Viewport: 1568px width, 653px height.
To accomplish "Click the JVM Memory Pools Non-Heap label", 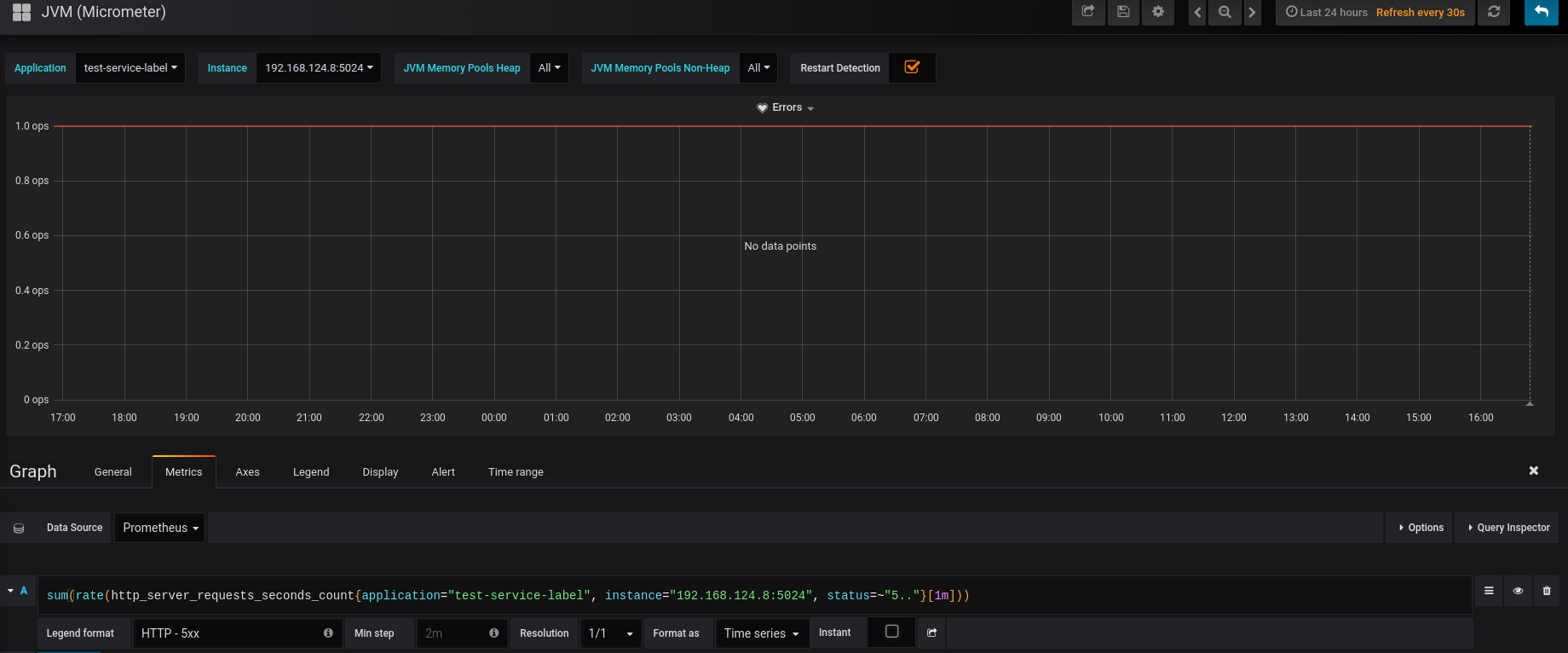I will point(660,68).
